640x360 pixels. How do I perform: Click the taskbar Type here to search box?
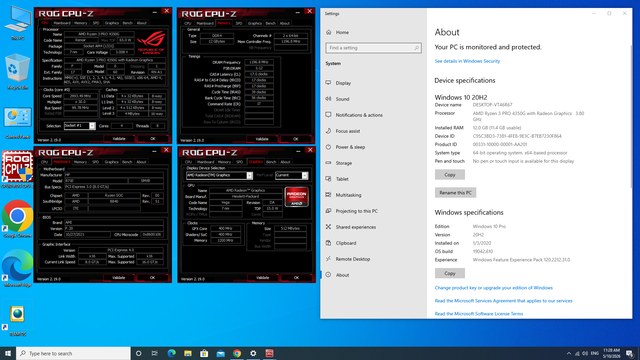73,353
